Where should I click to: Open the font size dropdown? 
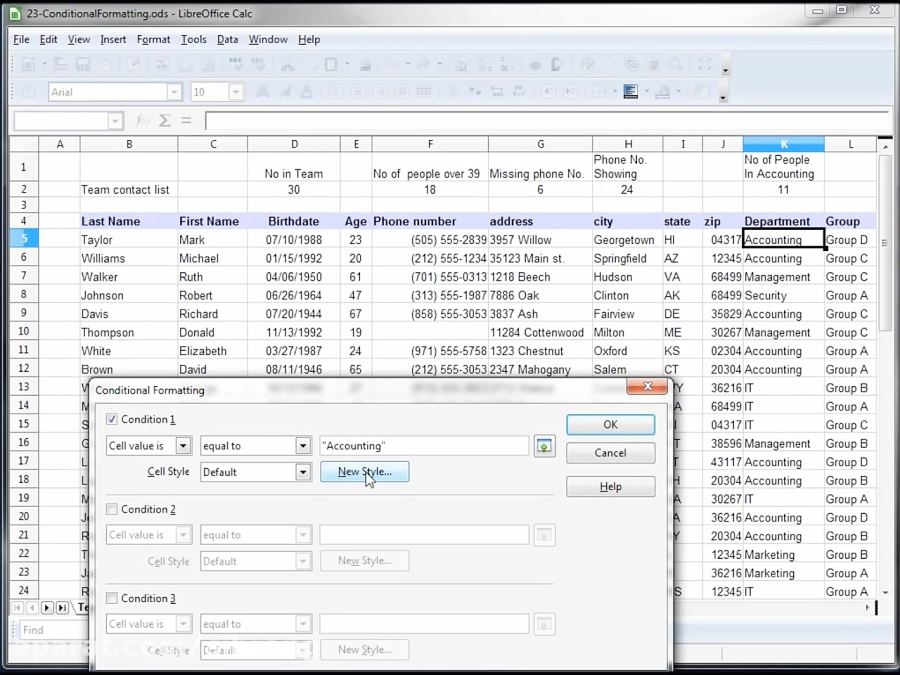click(x=235, y=90)
